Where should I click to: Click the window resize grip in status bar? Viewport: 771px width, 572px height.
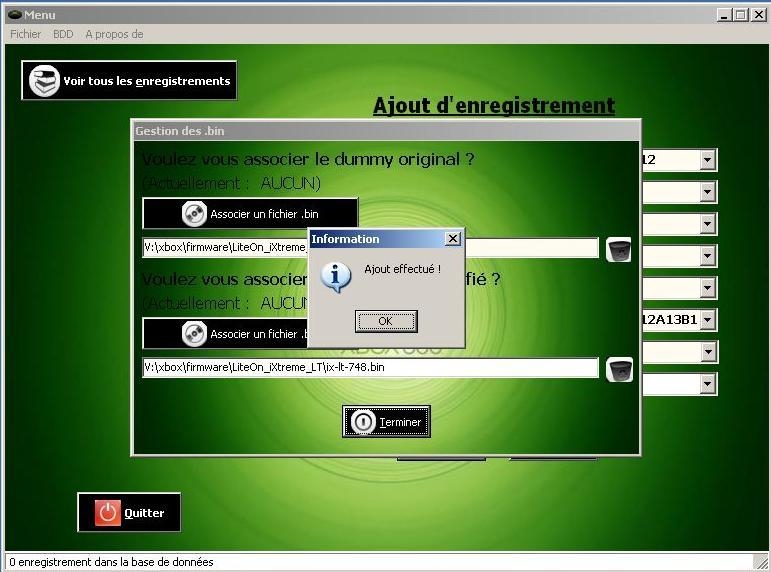(x=760, y=562)
